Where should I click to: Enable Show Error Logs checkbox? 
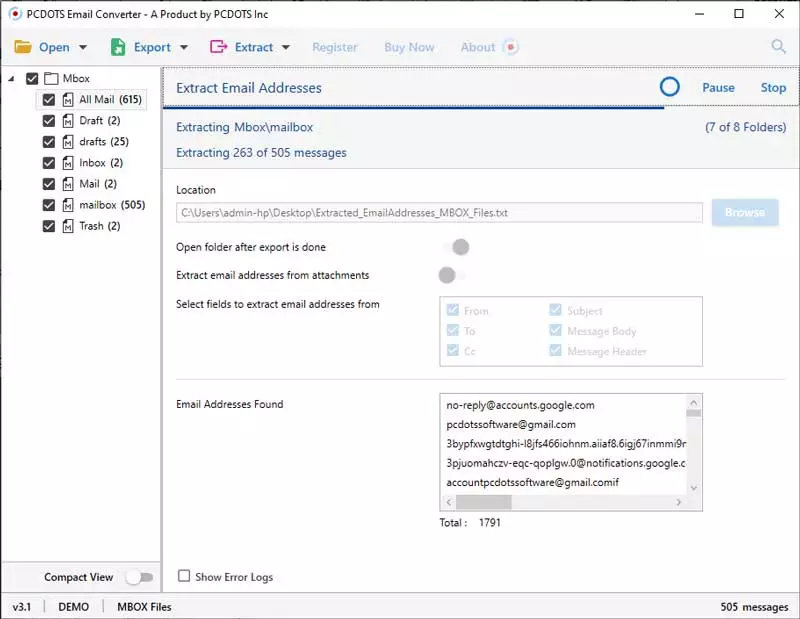(x=184, y=576)
